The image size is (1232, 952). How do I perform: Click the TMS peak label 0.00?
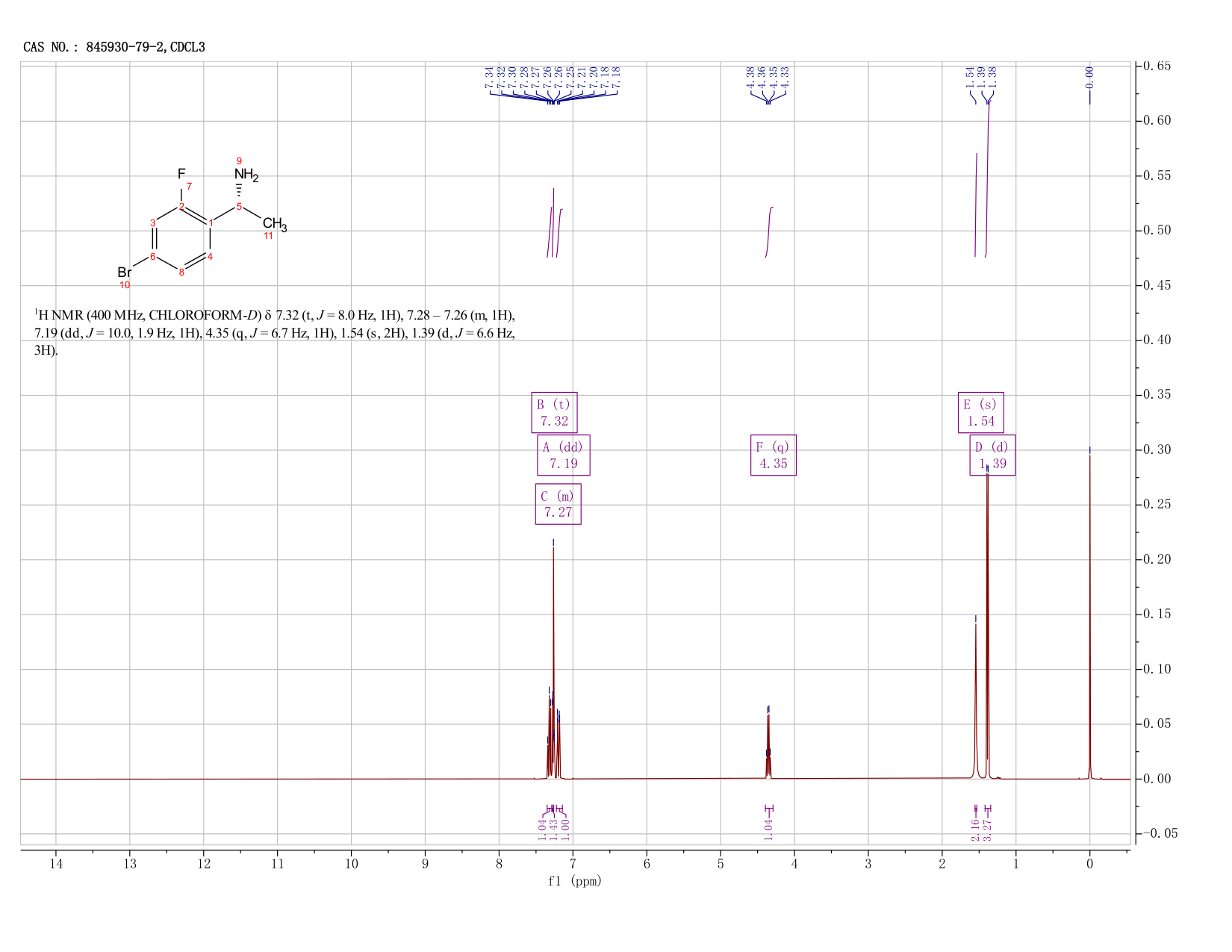coord(1089,76)
